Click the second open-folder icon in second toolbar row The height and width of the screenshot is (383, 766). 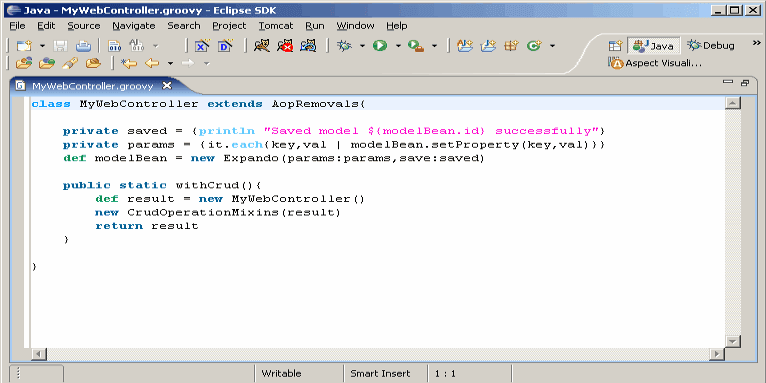click(x=47, y=63)
